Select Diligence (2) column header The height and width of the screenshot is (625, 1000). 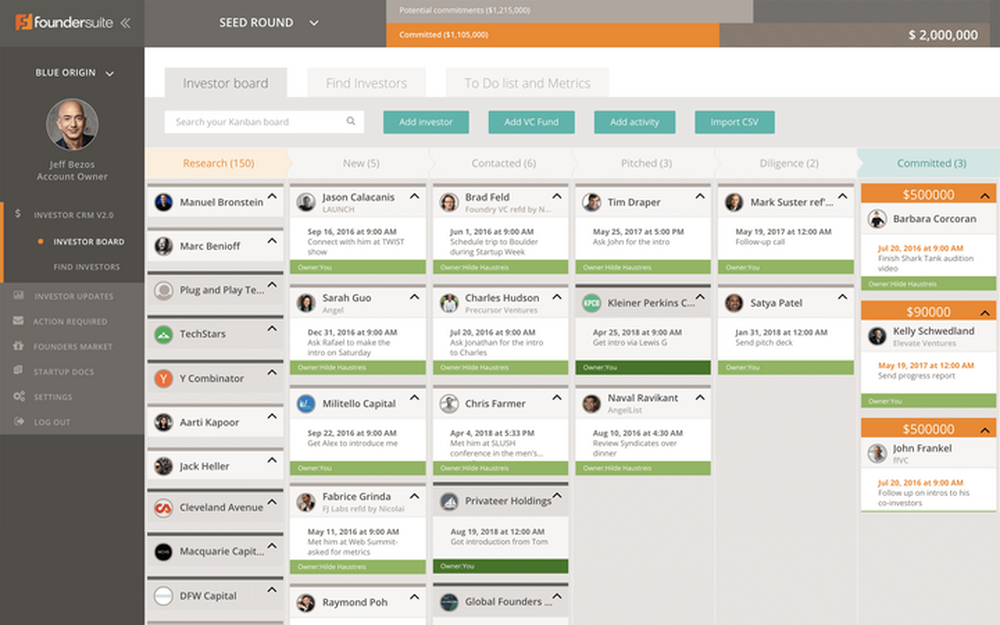tap(789, 163)
